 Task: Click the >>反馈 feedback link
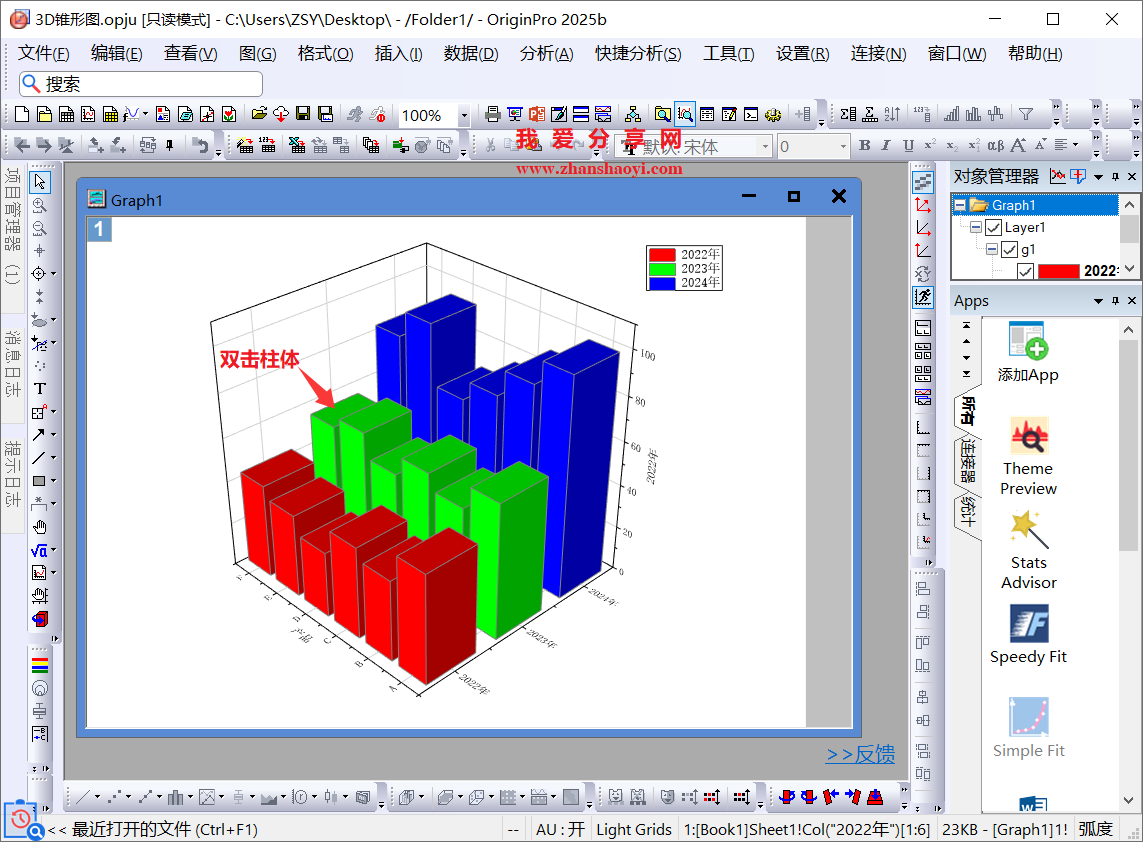click(x=860, y=755)
